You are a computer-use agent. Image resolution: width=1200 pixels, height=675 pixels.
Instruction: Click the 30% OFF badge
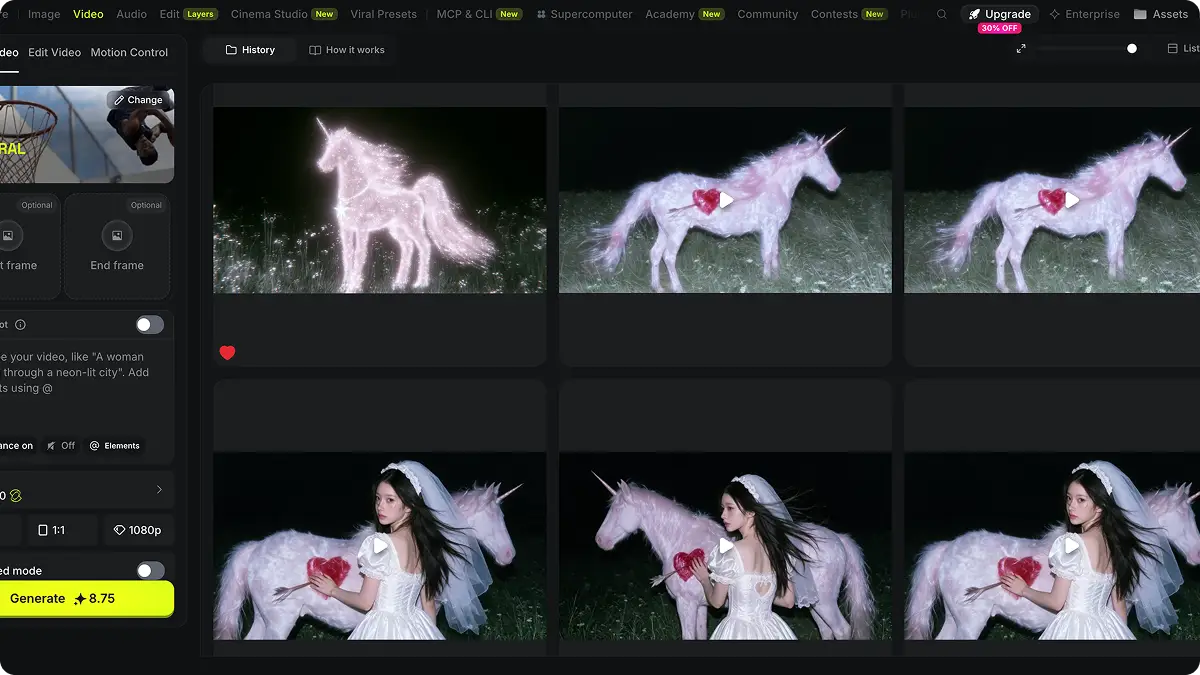click(999, 28)
